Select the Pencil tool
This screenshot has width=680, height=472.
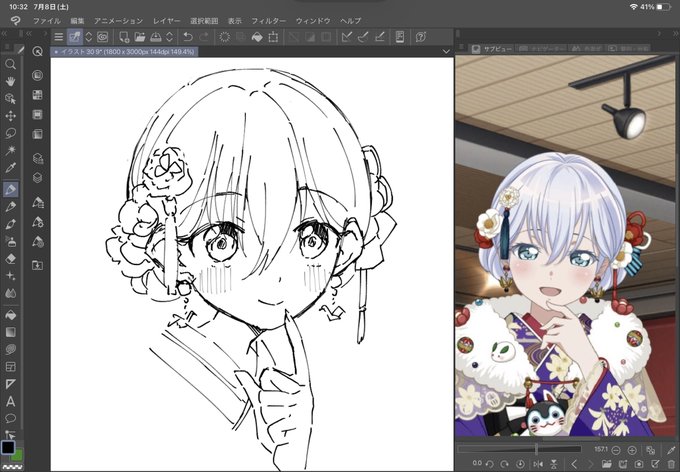click(10, 206)
